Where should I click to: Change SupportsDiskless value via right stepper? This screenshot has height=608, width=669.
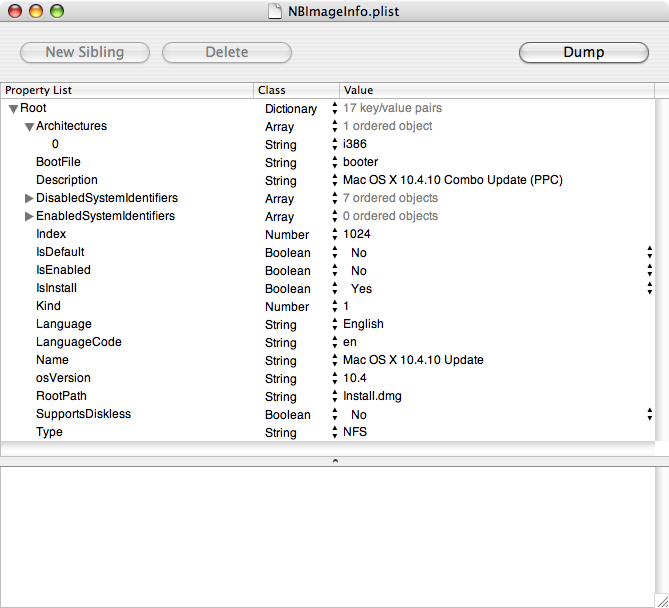(649, 414)
